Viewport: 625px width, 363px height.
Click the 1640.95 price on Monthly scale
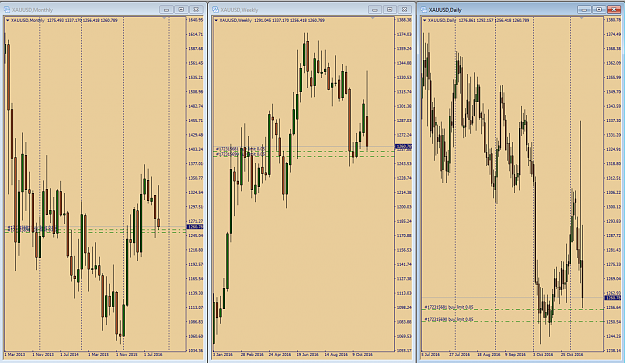[195, 20]
